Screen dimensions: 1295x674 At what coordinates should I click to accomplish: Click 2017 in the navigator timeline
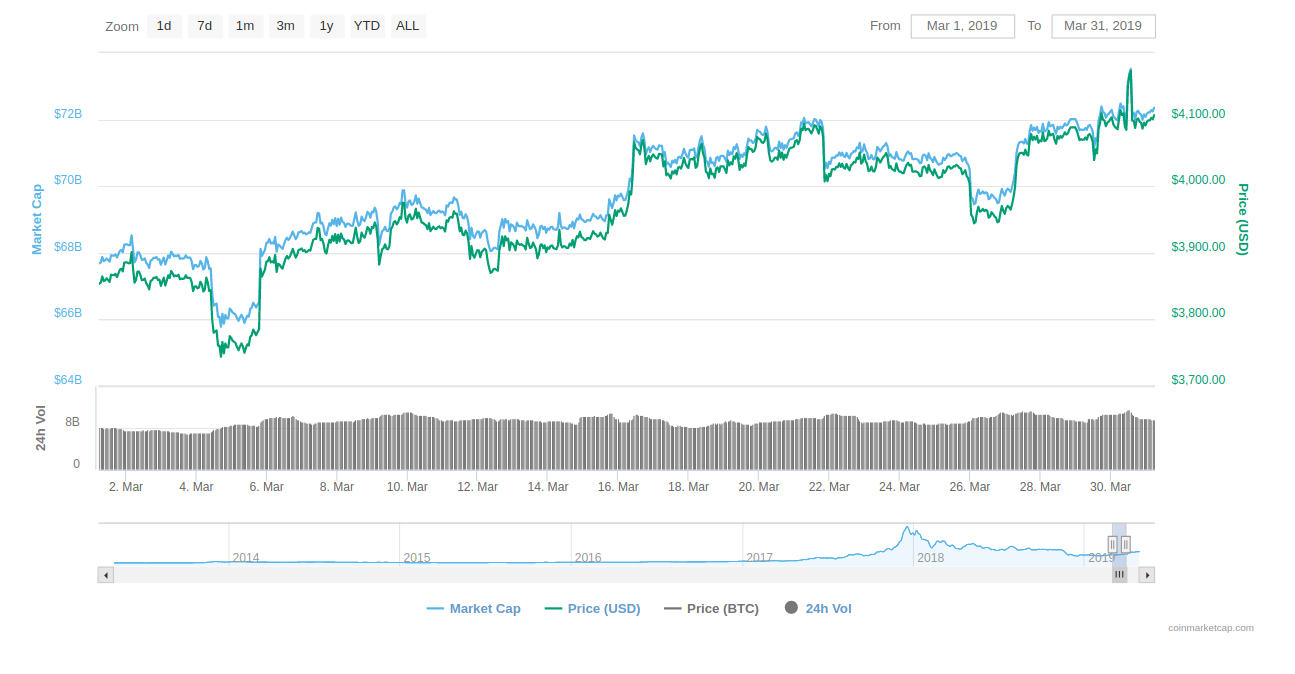pos(759,558)
